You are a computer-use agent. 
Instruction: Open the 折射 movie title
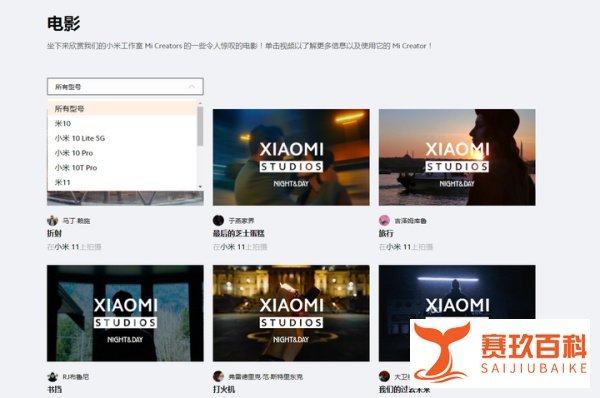point(54,233)
